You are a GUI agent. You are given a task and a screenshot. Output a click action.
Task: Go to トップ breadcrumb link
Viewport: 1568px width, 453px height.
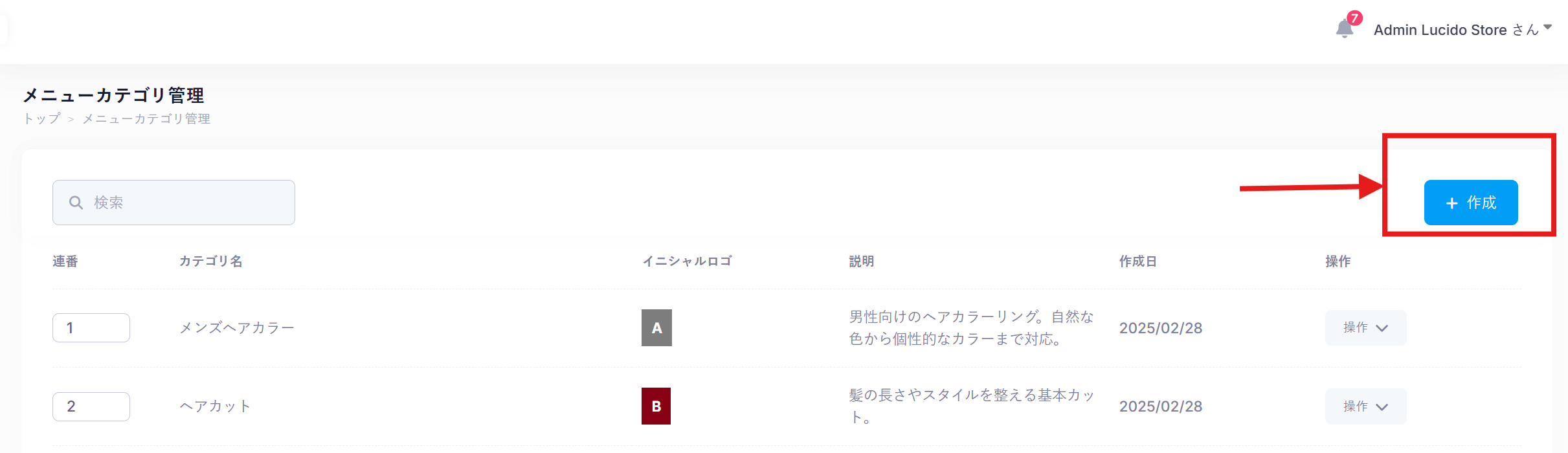click(42, 119)
